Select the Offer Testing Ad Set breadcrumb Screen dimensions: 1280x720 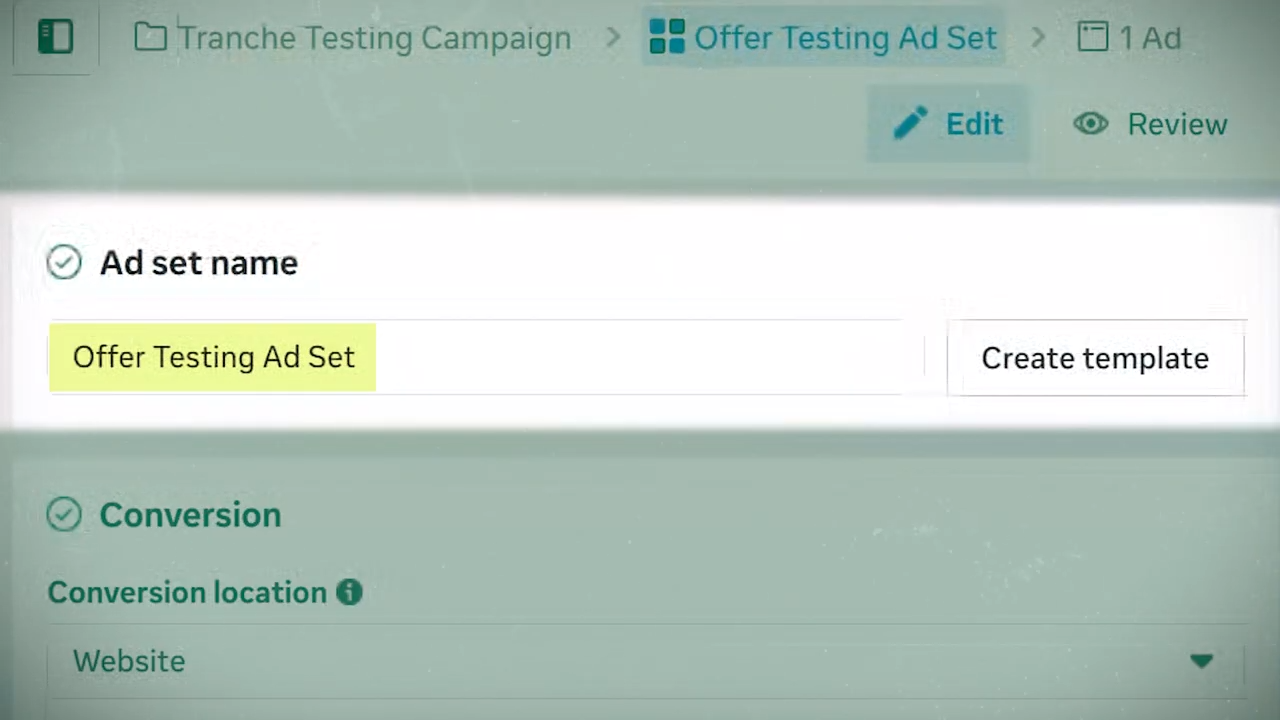[x=845, y=37]
